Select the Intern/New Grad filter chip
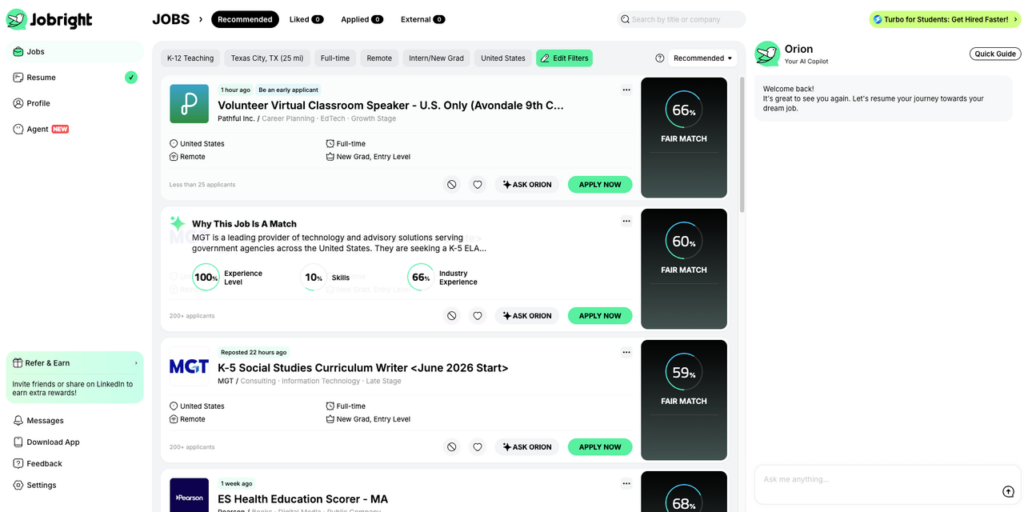 point(436,58)
